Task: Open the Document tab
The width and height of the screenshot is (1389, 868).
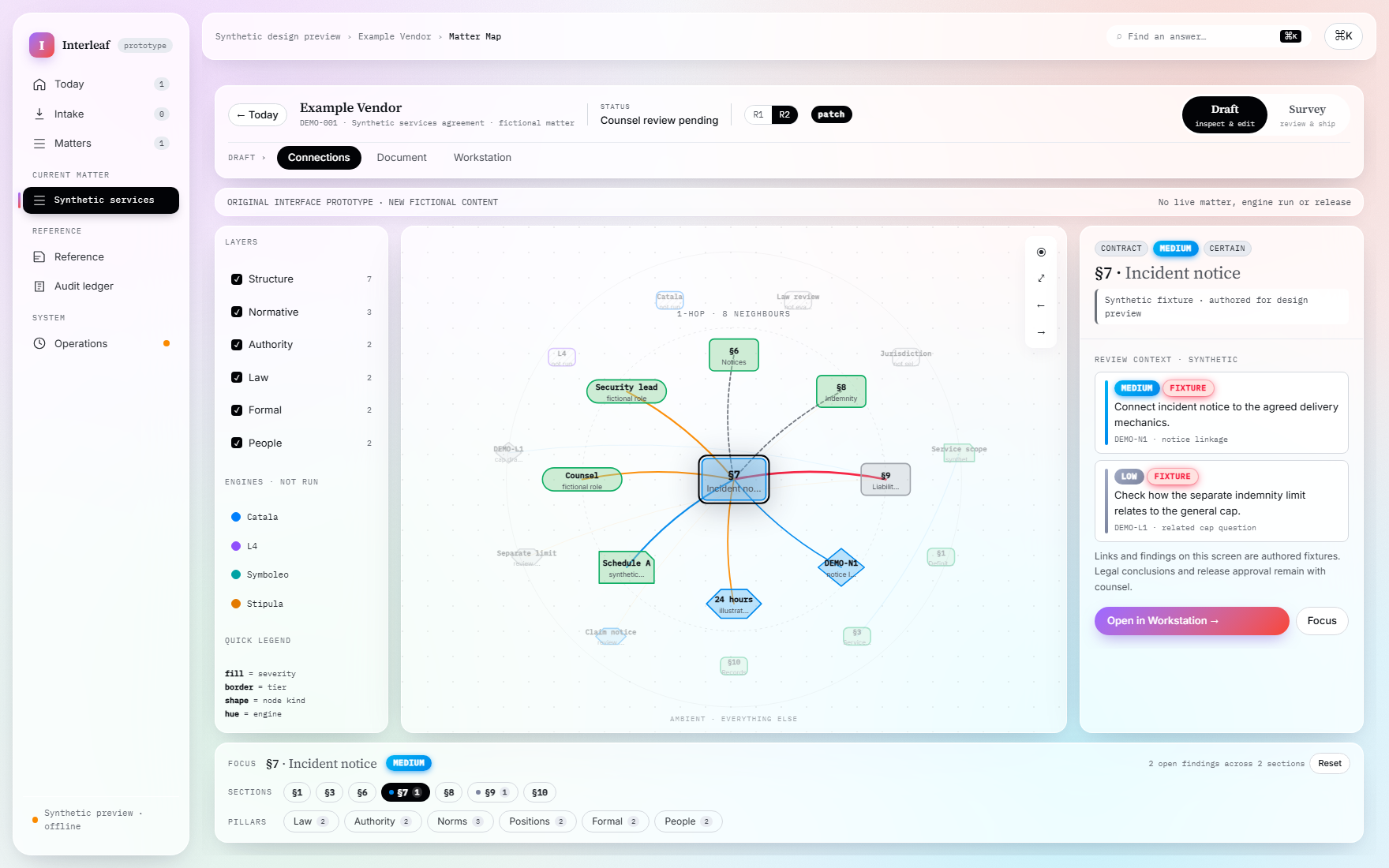Action: pyautogui.click(x=402, y=158)
